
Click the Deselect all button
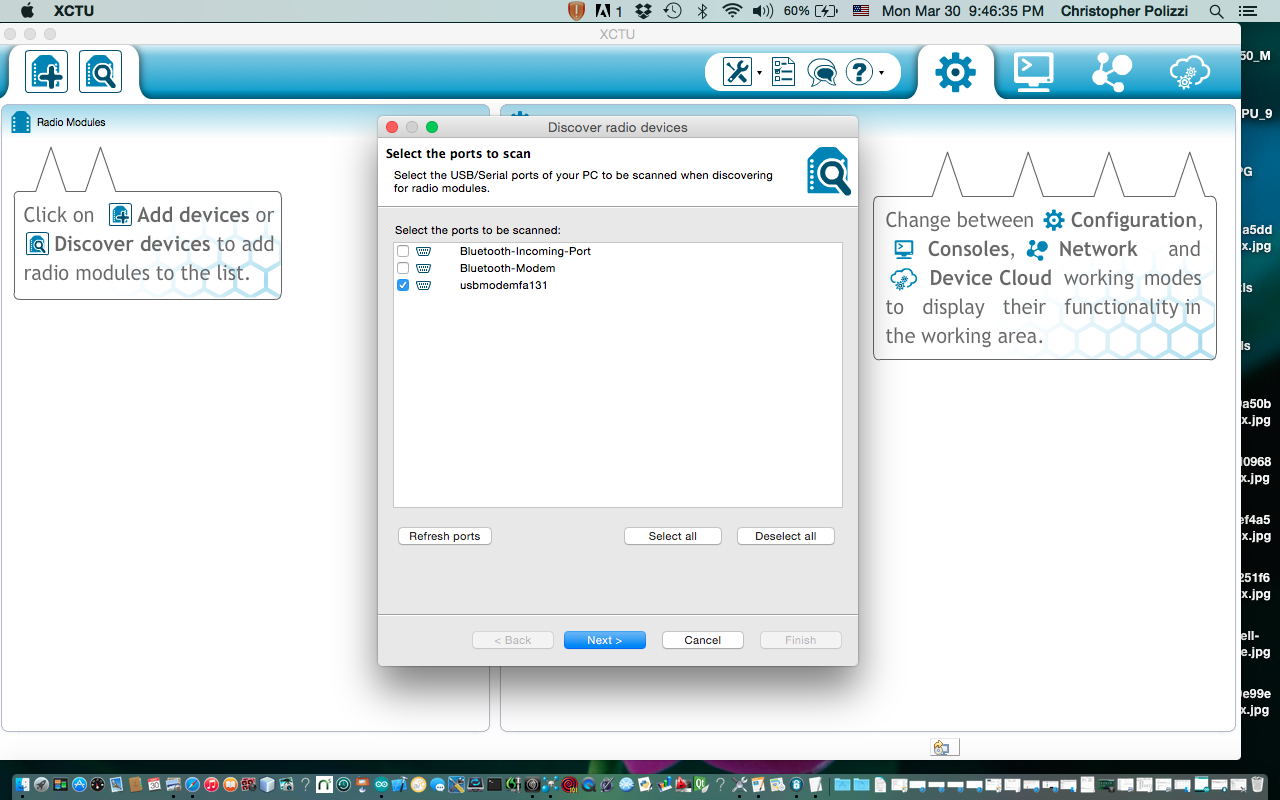pyautogui.click(x=786, y=536)
